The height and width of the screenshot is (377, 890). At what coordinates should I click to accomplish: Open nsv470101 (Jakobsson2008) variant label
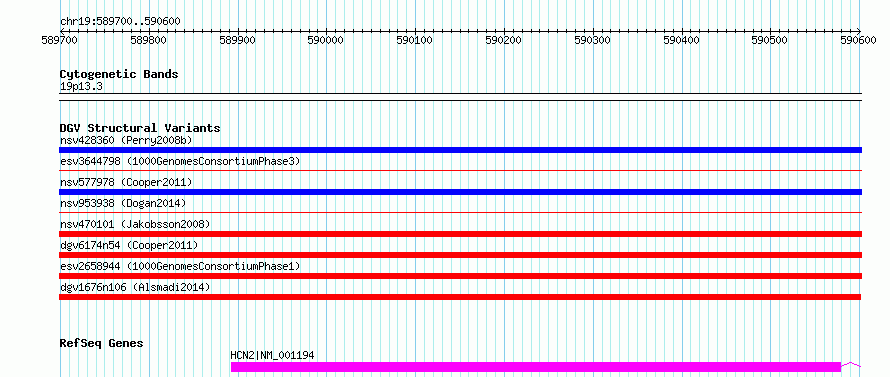point(135,224)
